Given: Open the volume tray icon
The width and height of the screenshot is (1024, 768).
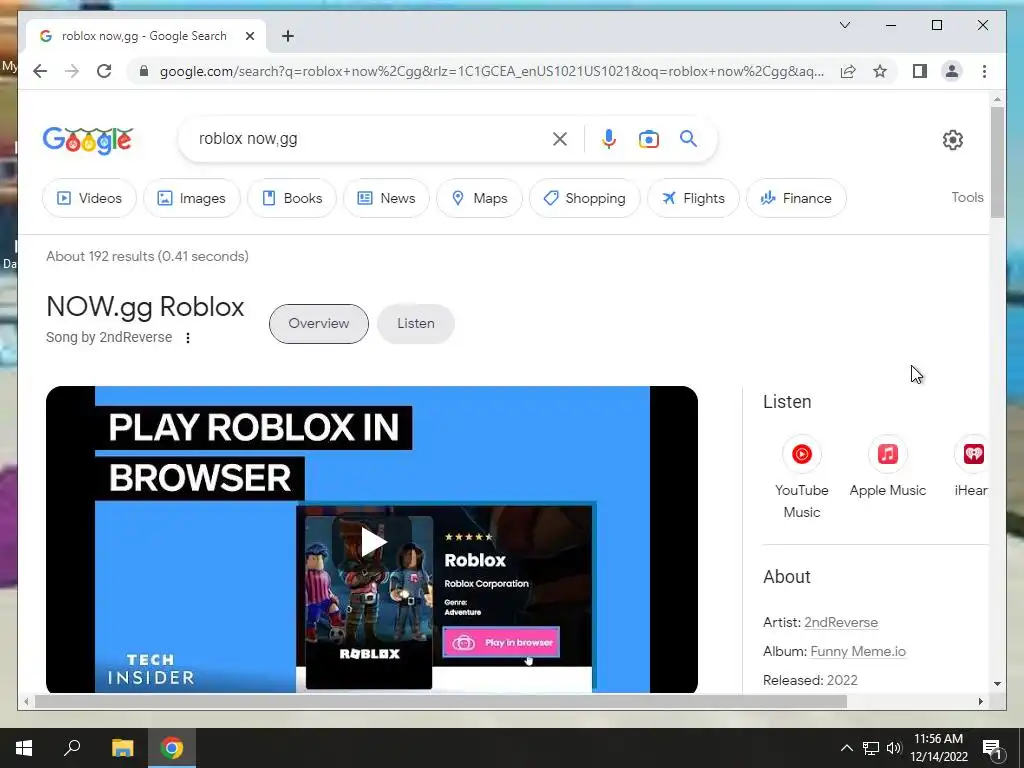Looking at the screenshot, I should [894, 748].
